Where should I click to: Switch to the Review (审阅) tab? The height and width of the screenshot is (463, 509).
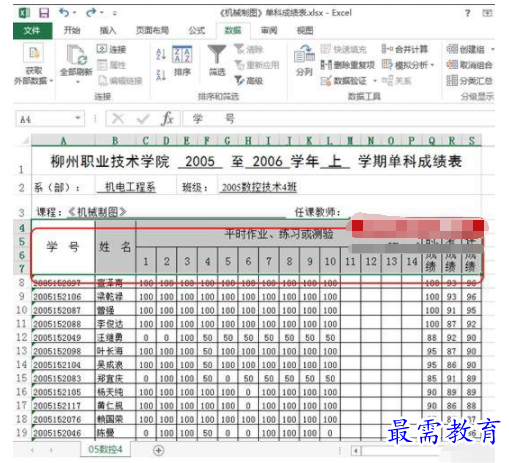(x=269, y=31)
